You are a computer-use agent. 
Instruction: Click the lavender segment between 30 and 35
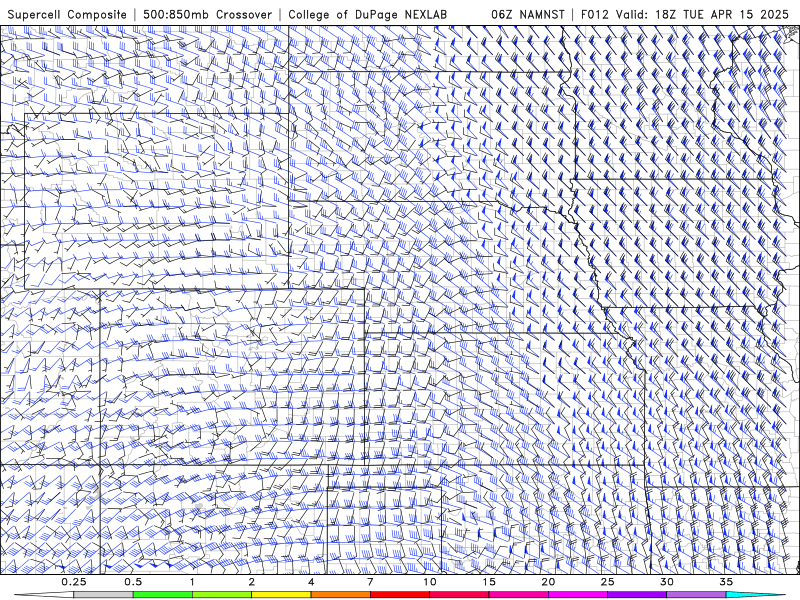(x=696, y=595)
